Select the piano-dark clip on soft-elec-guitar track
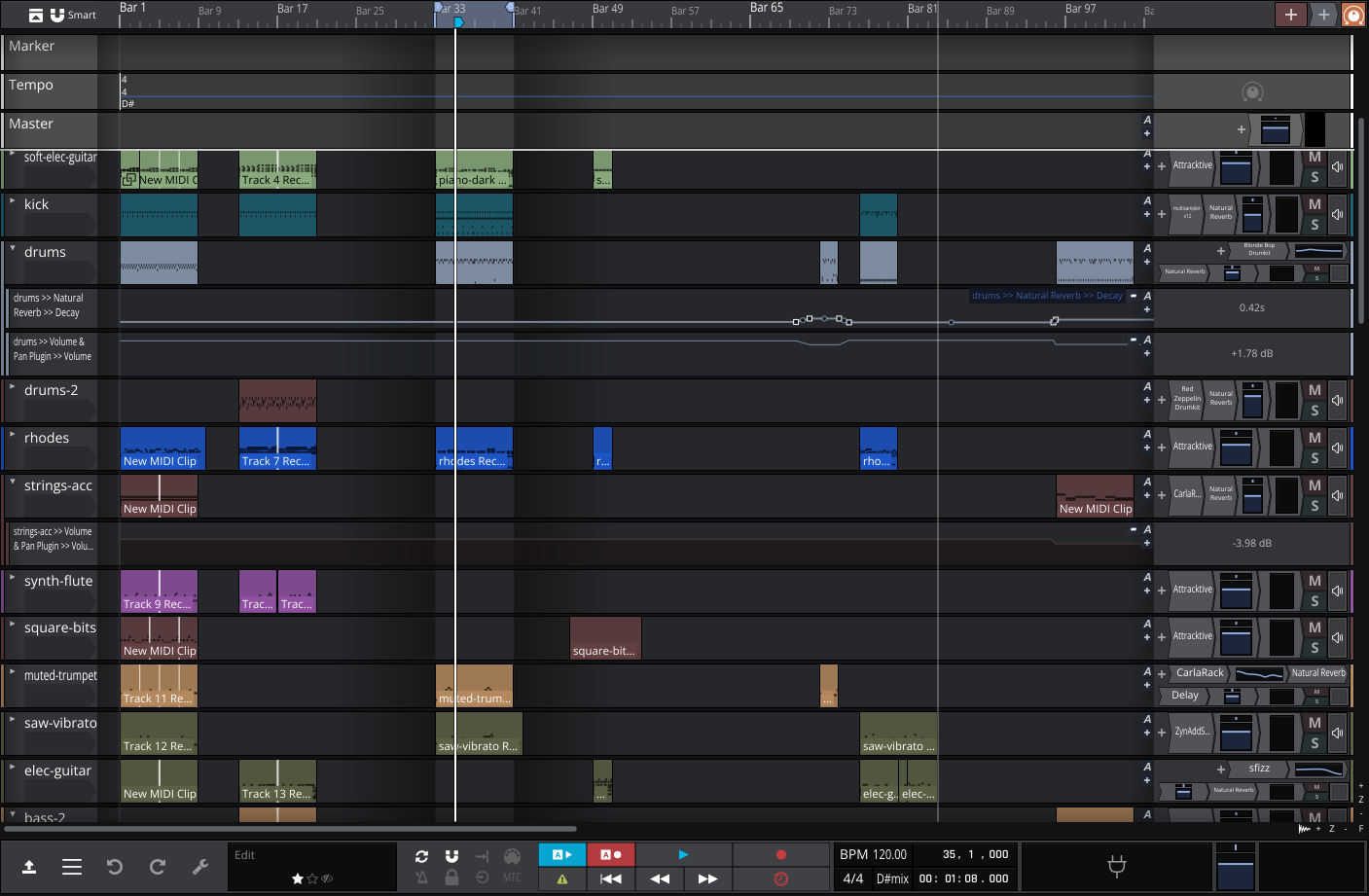Image resolution: width=1369 pixels, height=896 pixels. tap(474, 169)
